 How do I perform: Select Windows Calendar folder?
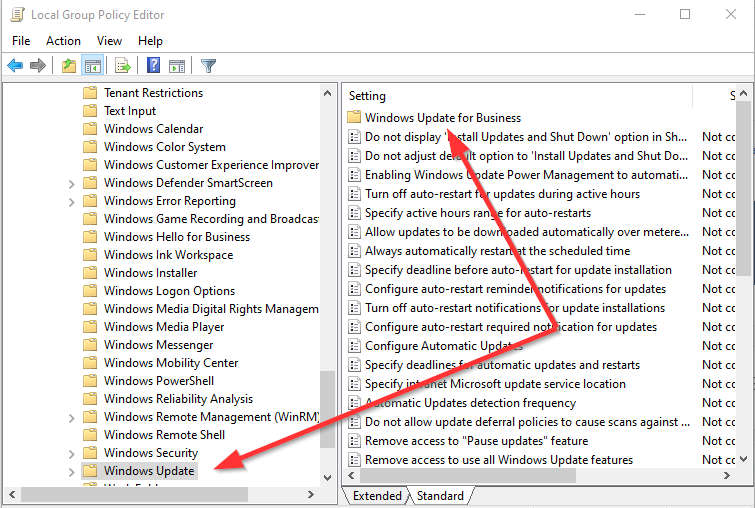point(153,129)
